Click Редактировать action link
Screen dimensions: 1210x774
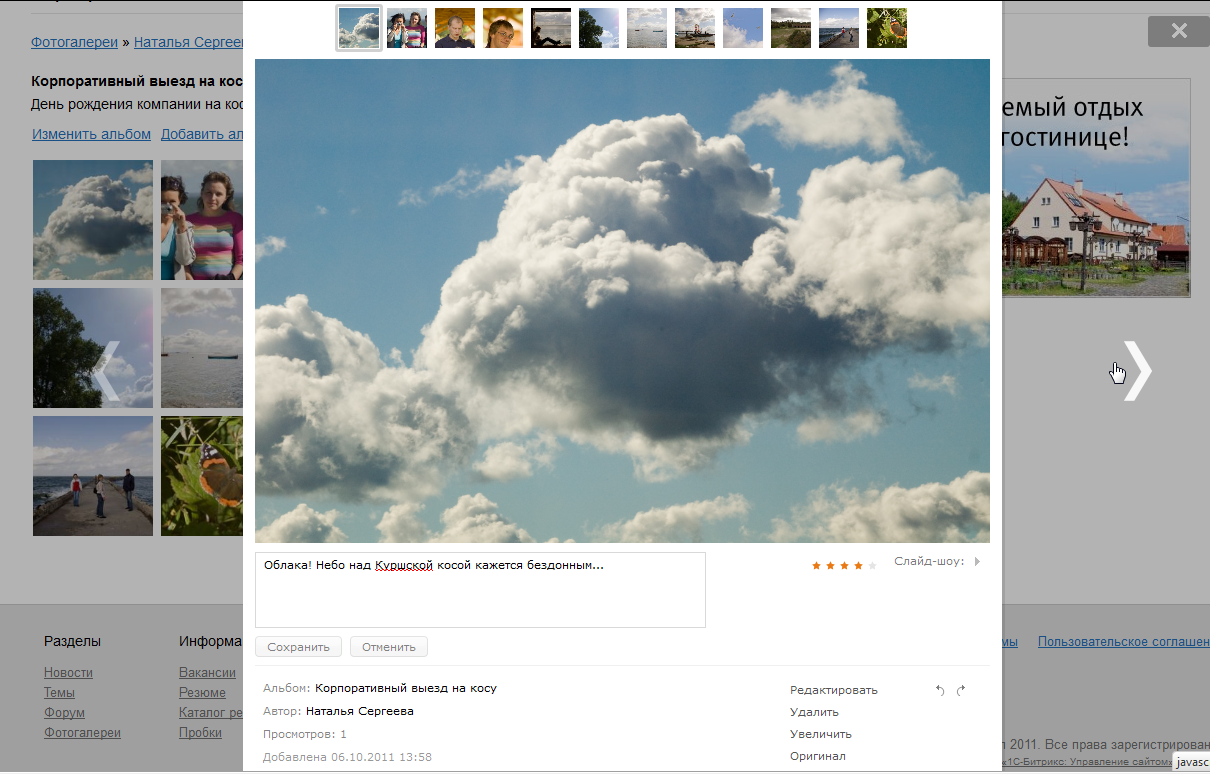pyautogui.click(x=833, y=690)
